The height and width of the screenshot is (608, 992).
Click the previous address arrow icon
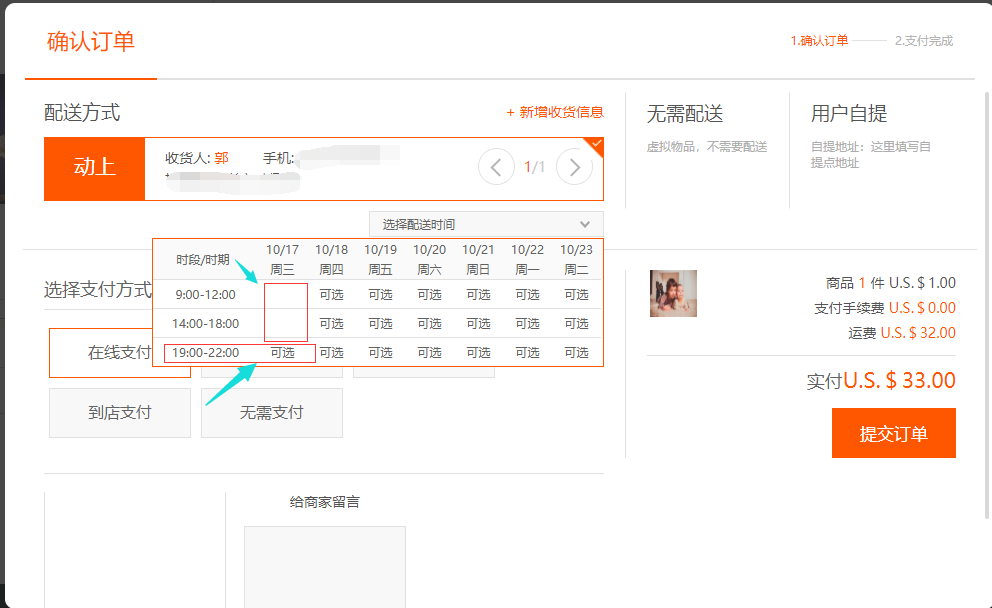(497, 167)
